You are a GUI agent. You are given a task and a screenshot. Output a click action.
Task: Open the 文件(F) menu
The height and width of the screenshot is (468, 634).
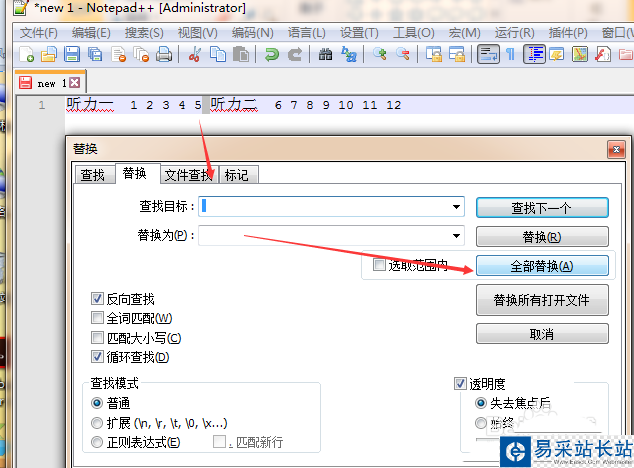(x=39, y=33)
